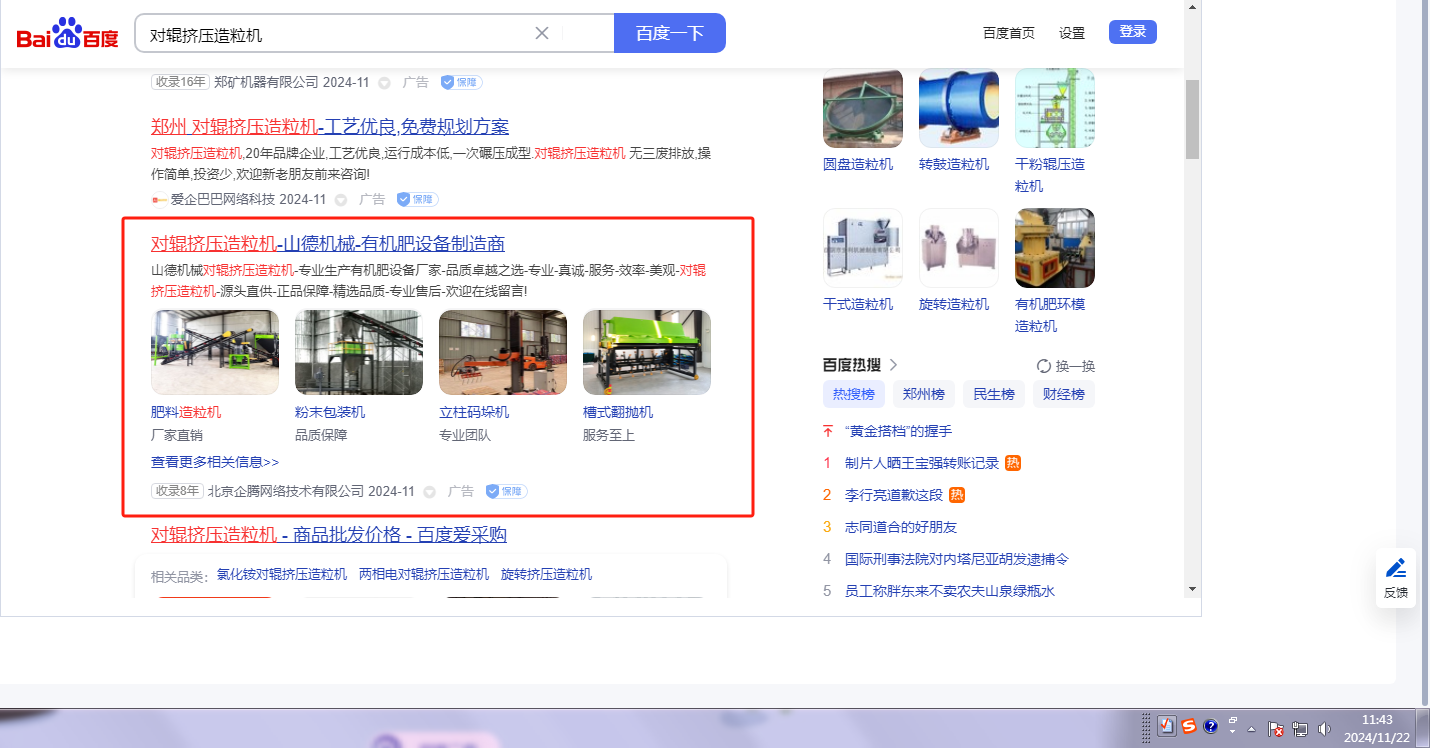Open 圆盘造粒机 text link in sidebar
This screenshot has width=1430, height=748.
[x=858, y=164]
